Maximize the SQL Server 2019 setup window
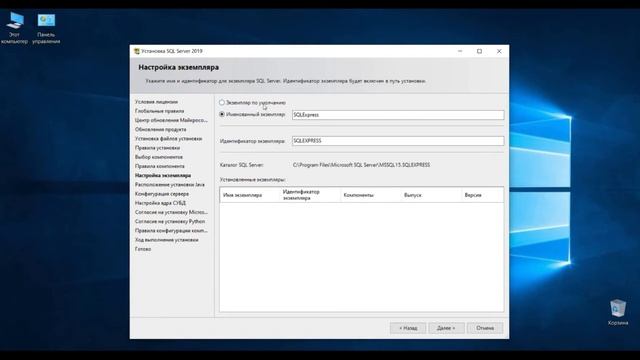The image size is (640, 360). coord(480,51)
